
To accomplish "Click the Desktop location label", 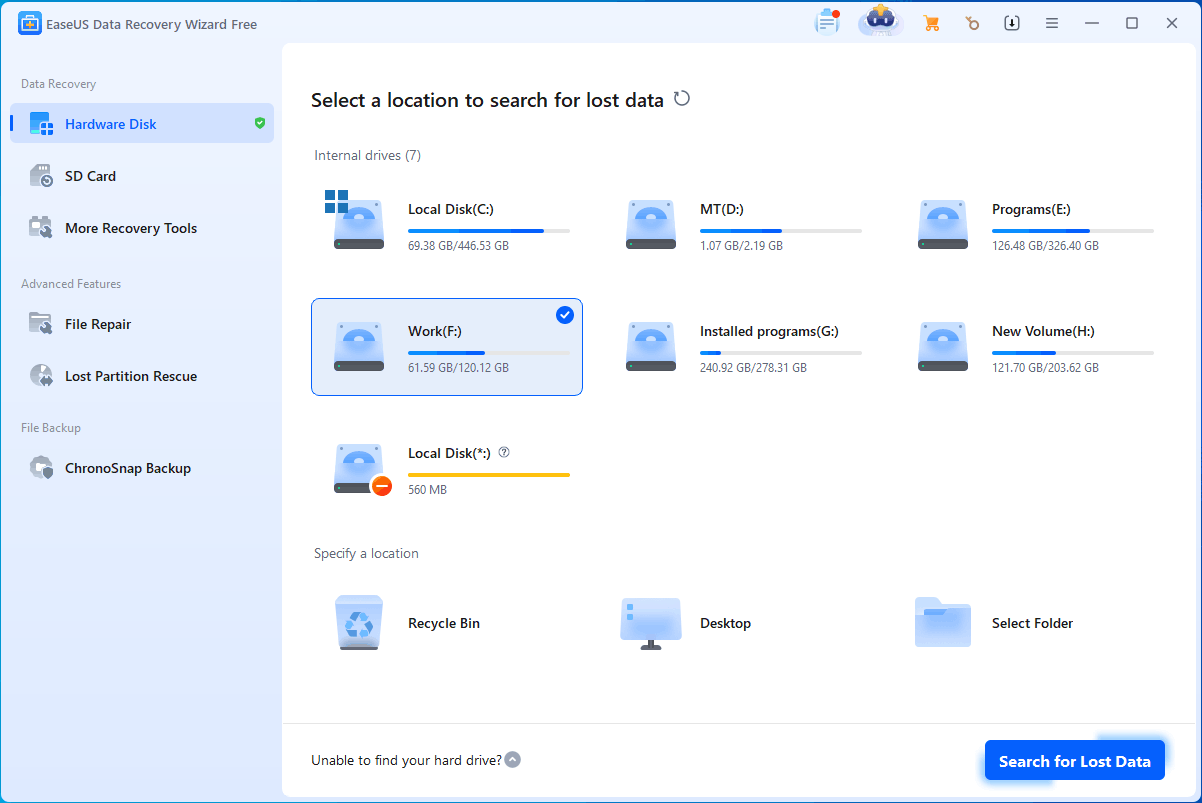I will (x=725, y=623).
